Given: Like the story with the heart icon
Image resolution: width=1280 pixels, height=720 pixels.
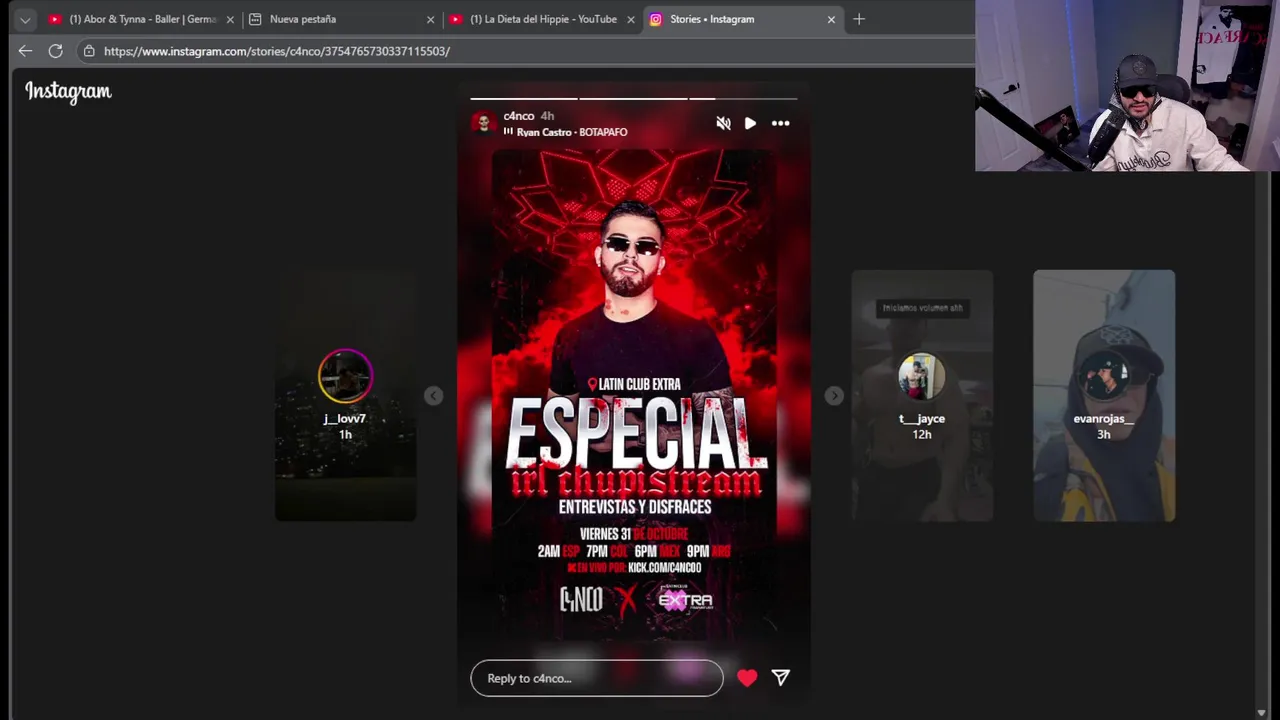Looking at the screenshot, I should point(747,678).
